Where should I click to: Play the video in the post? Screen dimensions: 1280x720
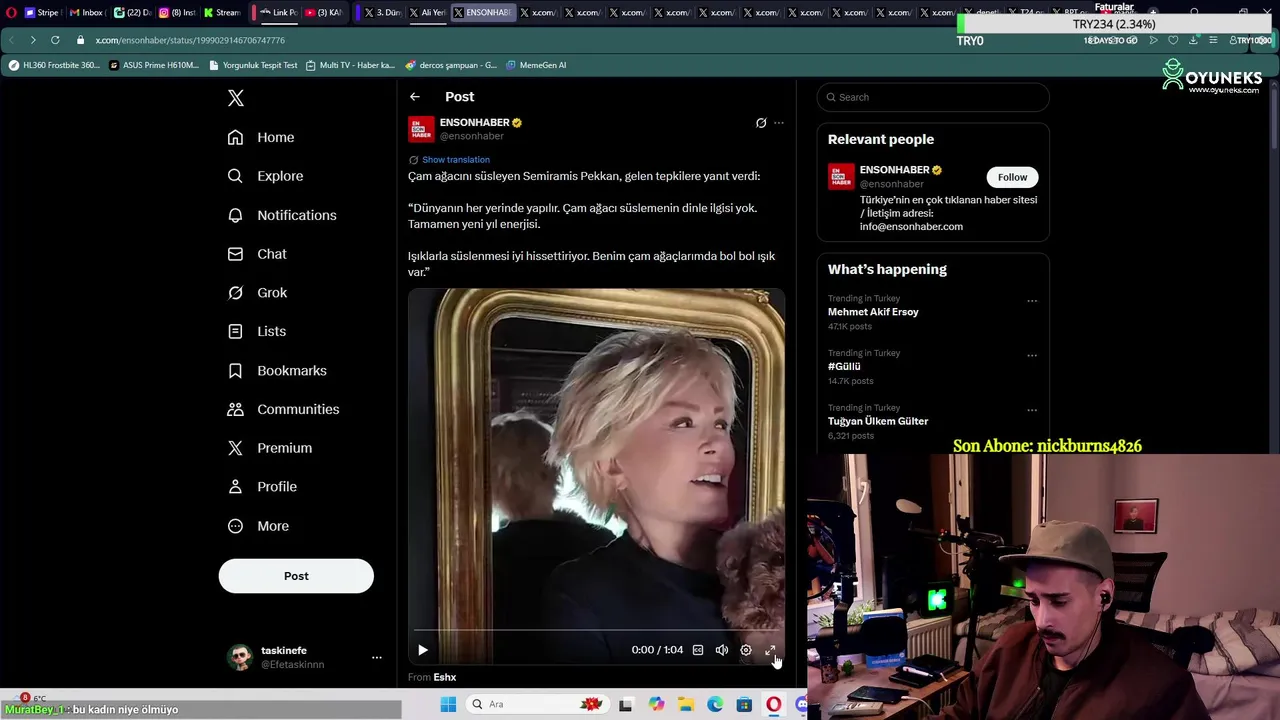(x=423, y=650)
